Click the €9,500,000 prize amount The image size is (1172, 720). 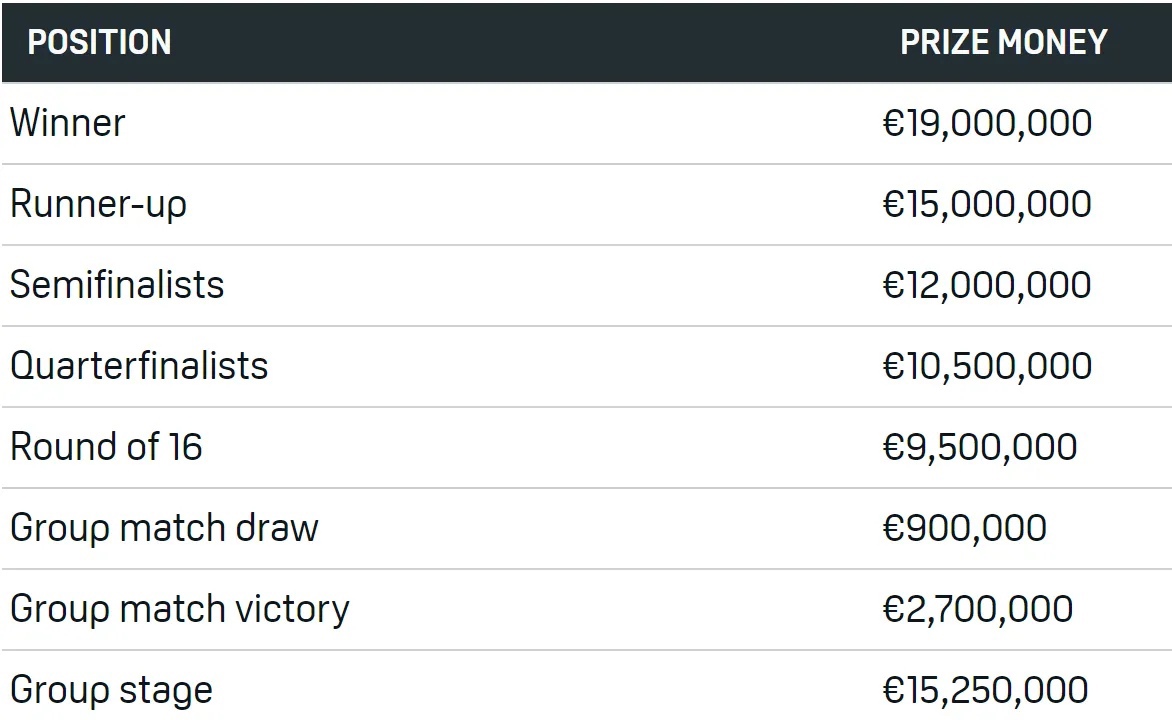[x=980, y=447]
